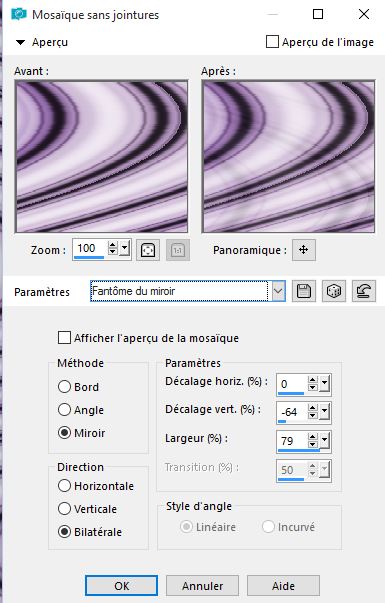The width and height of the screenshot is (385, 603).
Task: Open the Zoom value dropdown arrow
Action: pos(125,249)
